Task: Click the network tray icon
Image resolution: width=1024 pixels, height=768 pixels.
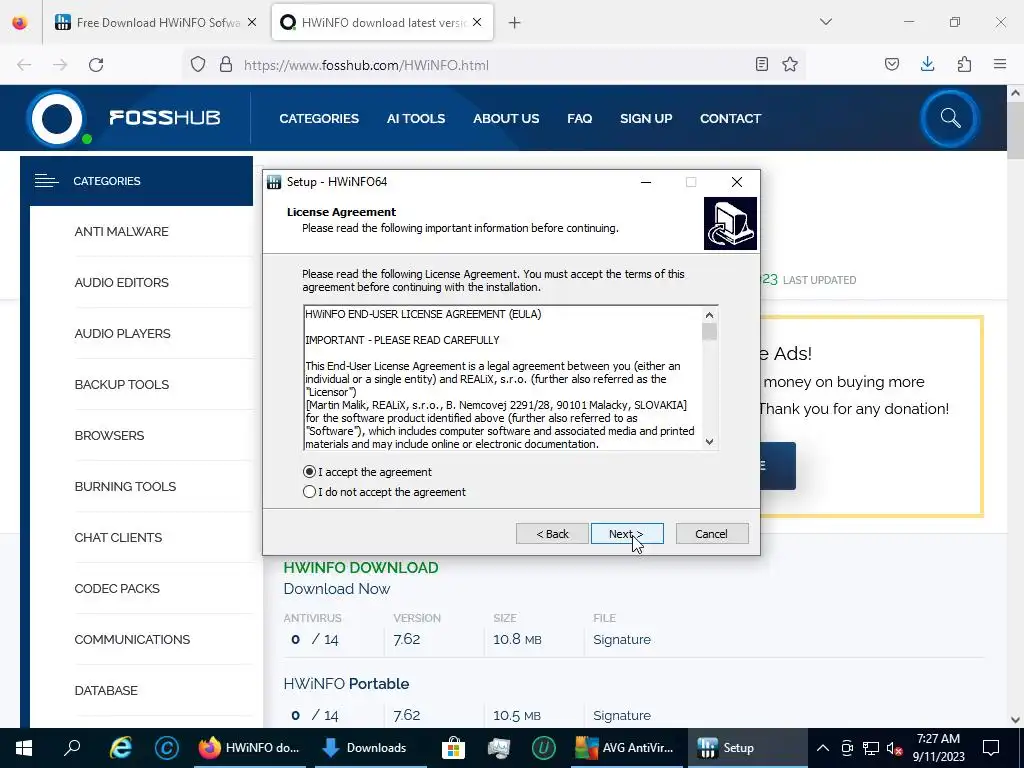Action: pyautogui.click(x=871, y=748)
